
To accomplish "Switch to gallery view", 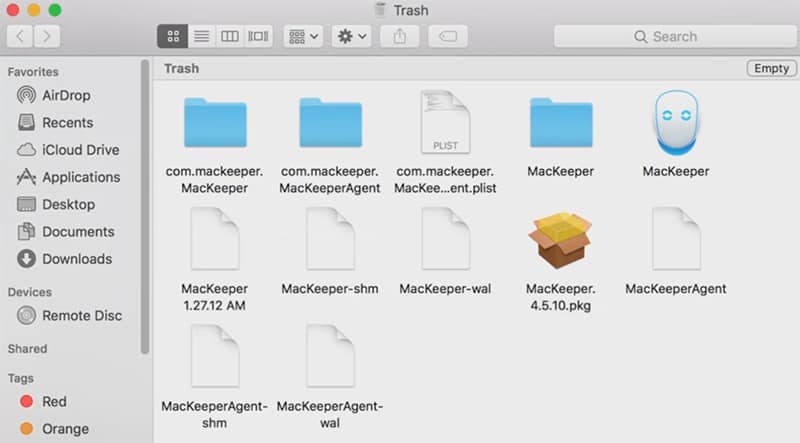I will 258,36.
